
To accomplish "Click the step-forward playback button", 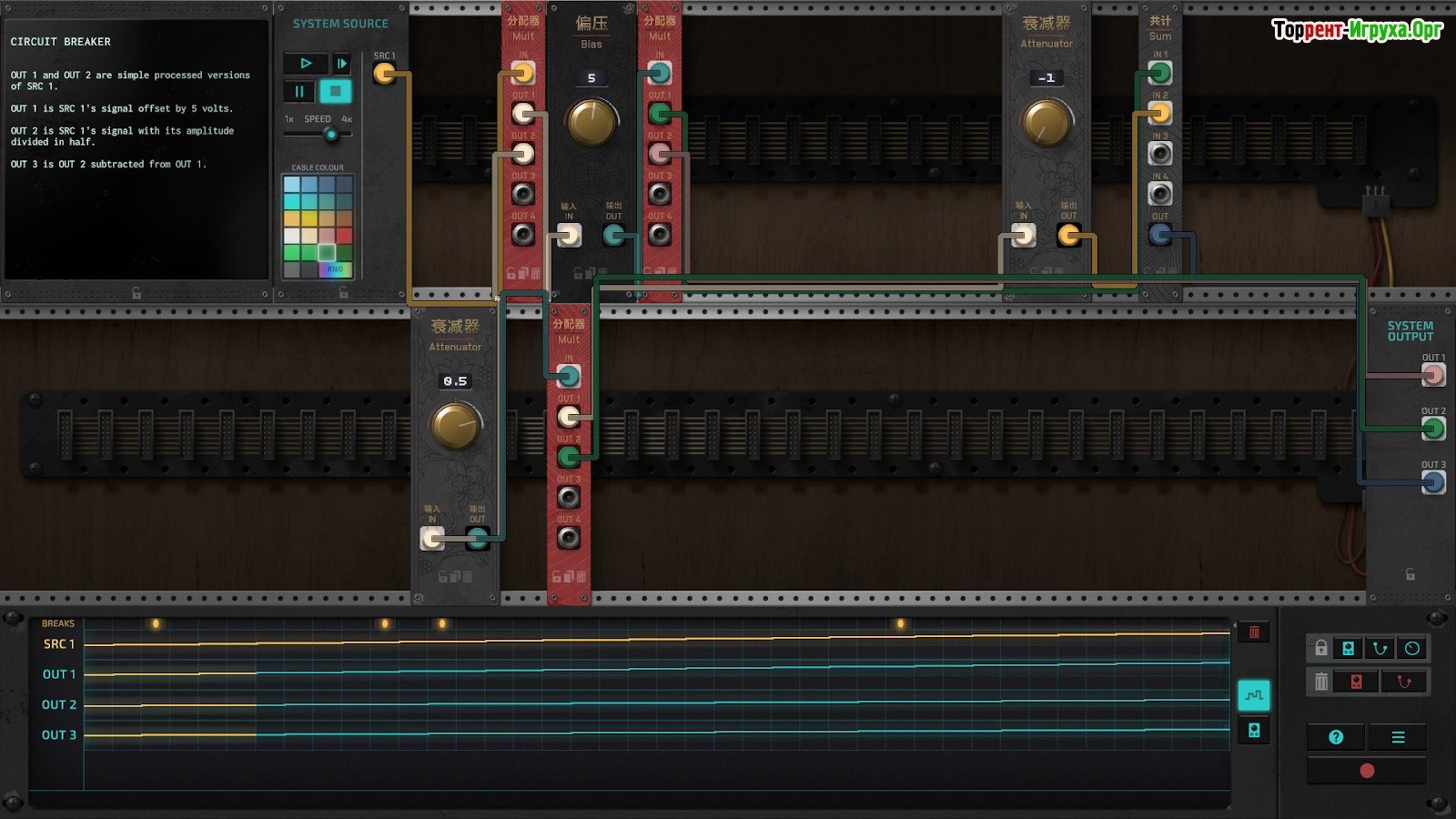I will click(341, 64).
